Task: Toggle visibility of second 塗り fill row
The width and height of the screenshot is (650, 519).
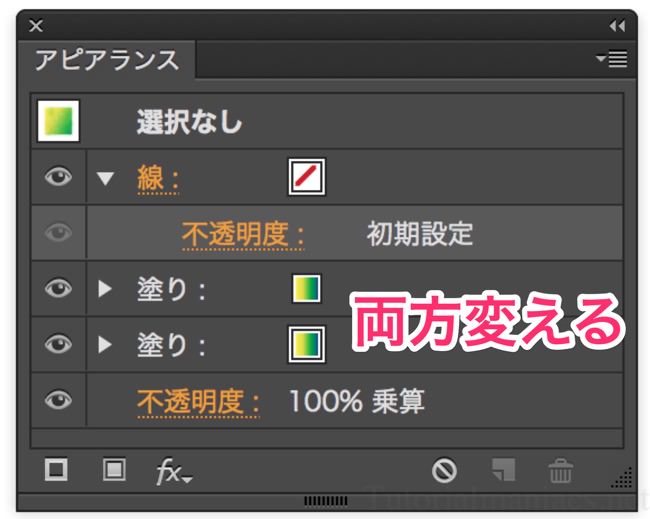Action: tap(58, 344)
